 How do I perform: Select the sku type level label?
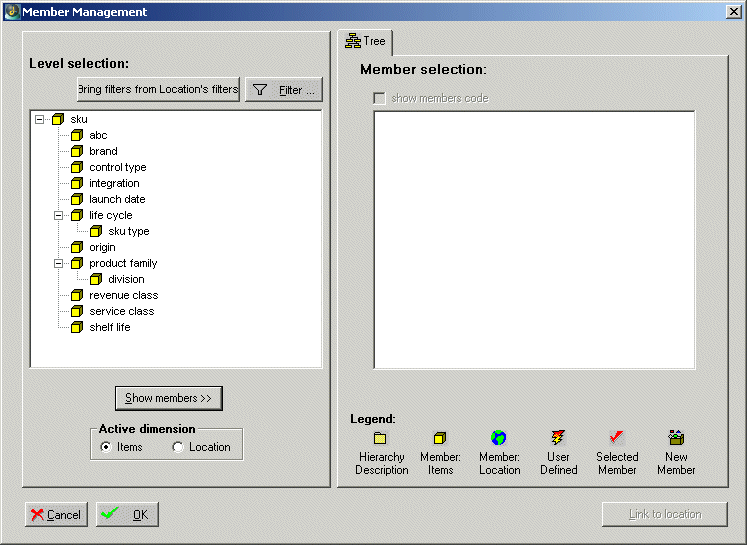tap(129, 232)
